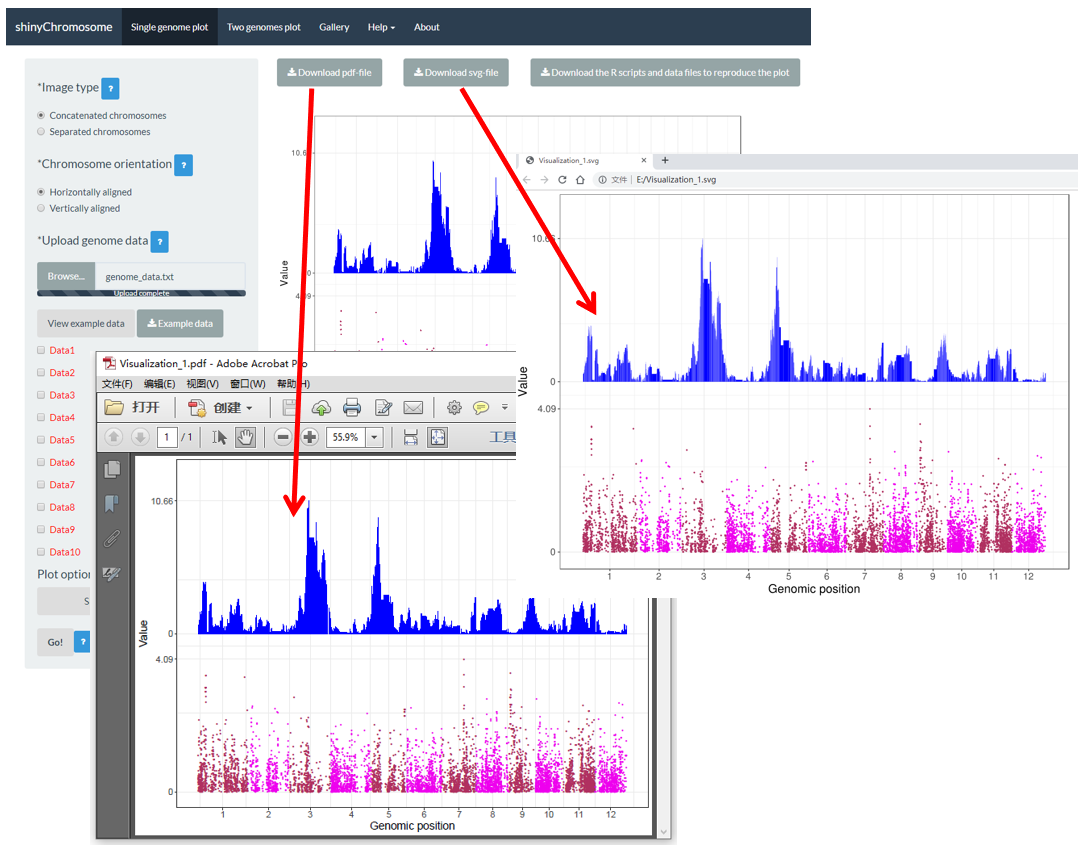This screenshot has height=845, width=1078.
Task: Zoom in with the plus icon
Action: pyautogui.click(x=310, y=437)
